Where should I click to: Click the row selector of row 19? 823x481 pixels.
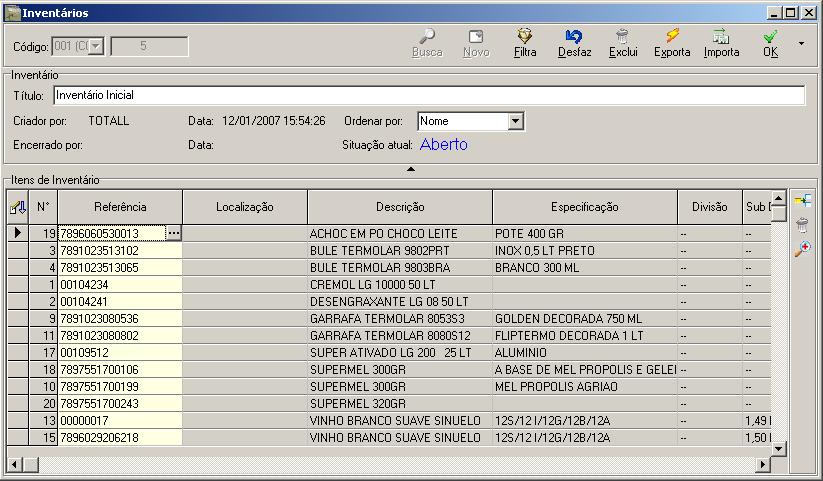click(x=18, y=233)
